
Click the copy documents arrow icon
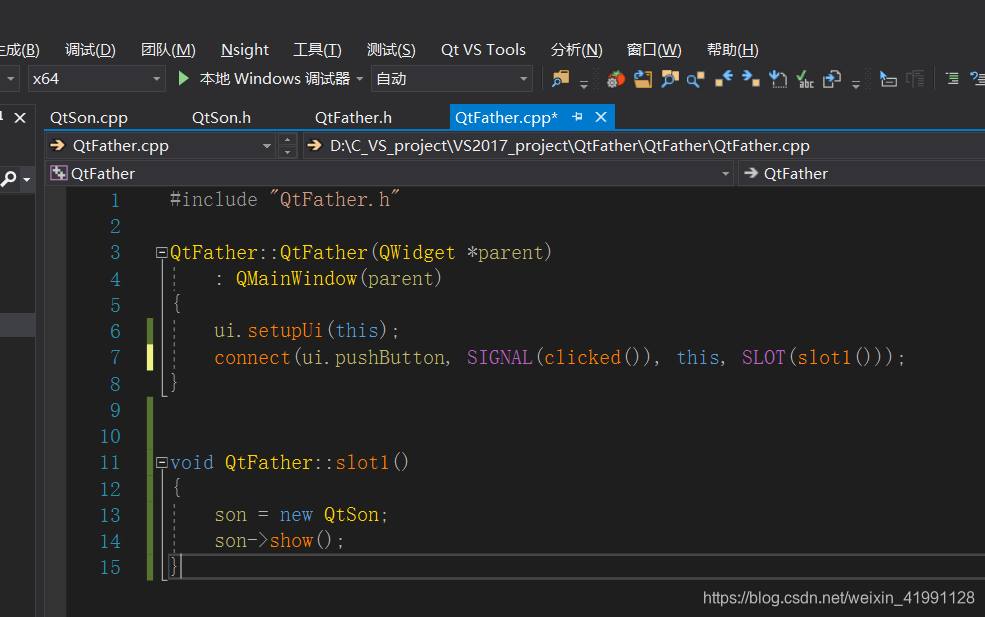pyautogui.click(x=832, y=79)
